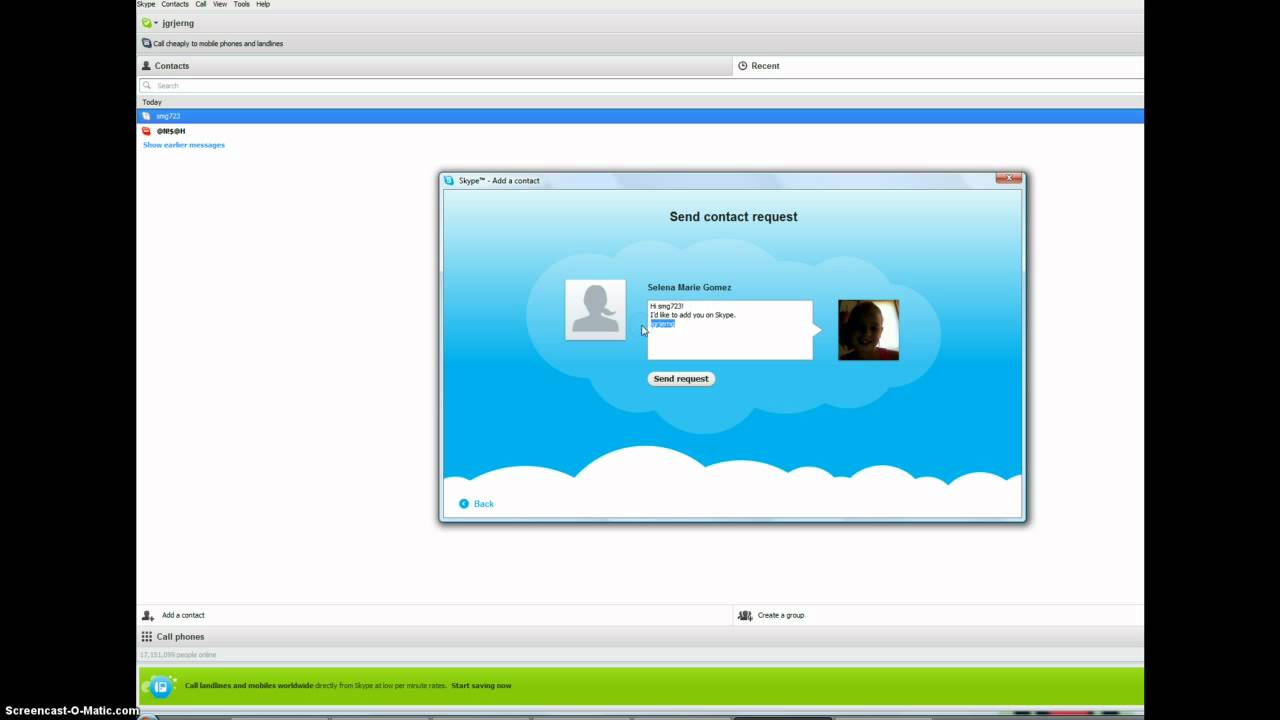Click Show earlier messages link
The width and height of the screenshot is (1280, 720).
coord(184,145)
